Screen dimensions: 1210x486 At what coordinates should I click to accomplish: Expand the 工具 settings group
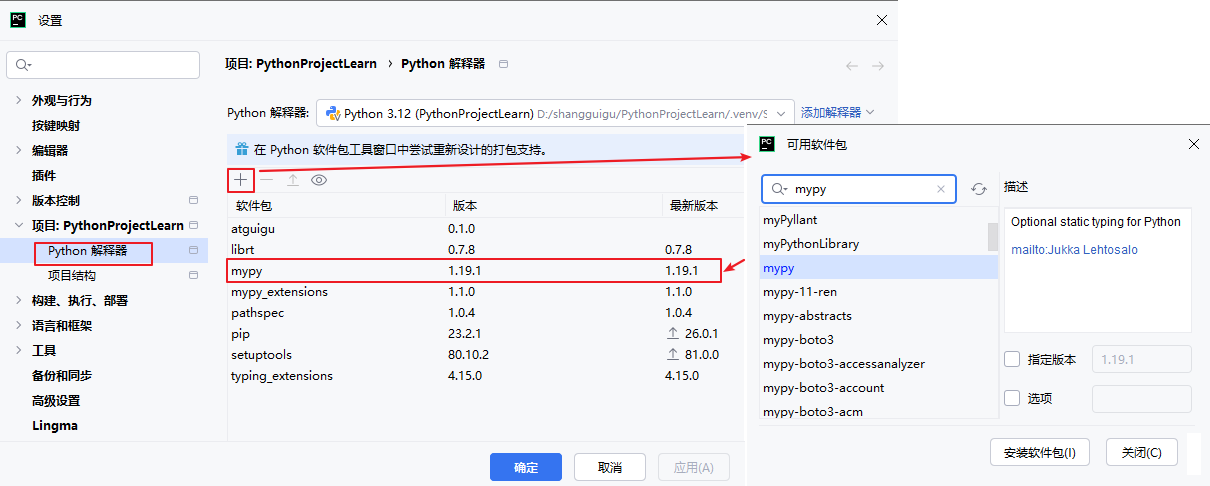click(18, 350)
